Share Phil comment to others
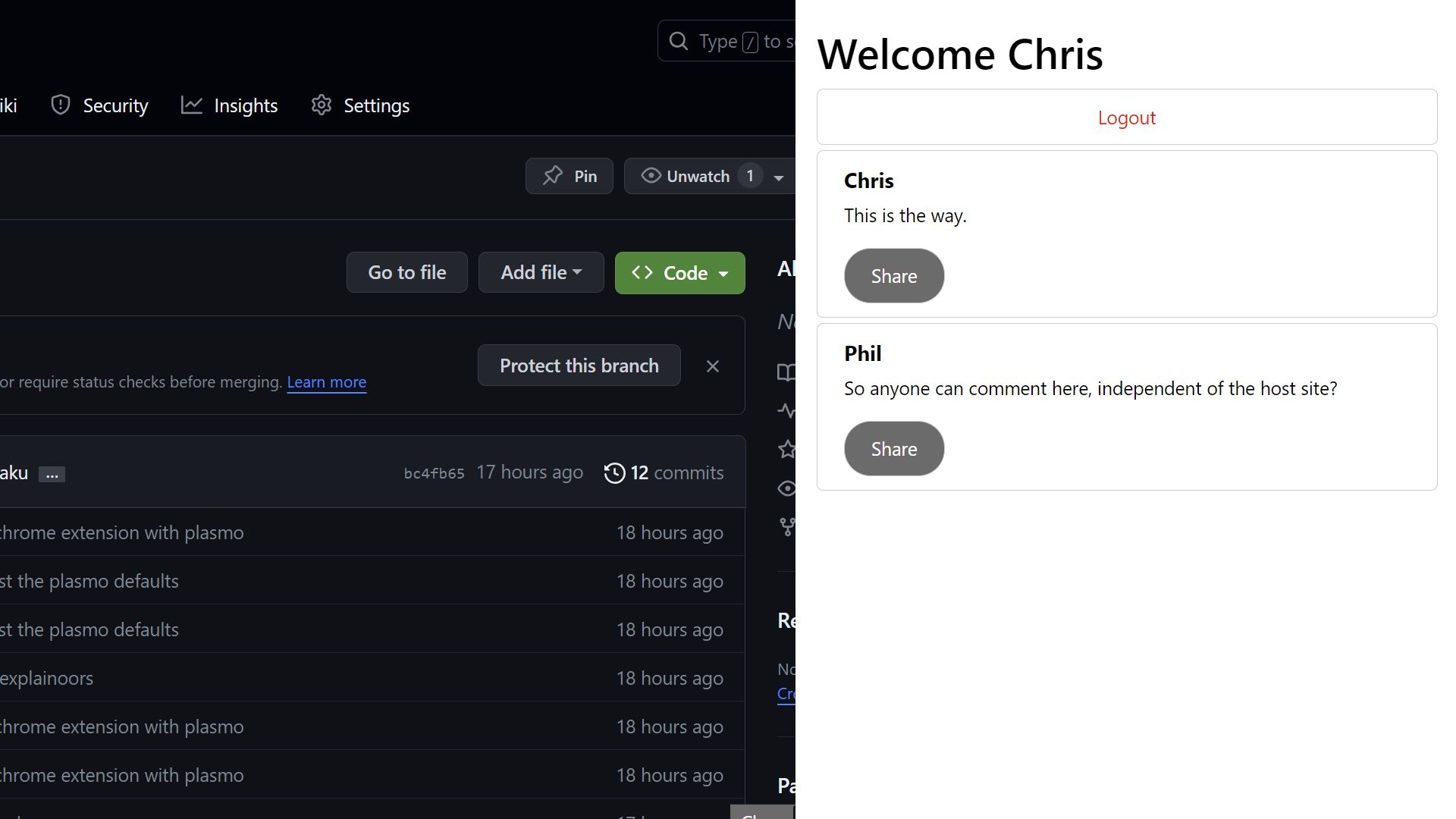Image resolution: width=1456 pixels, height=819 pixels. coord(893,448)
